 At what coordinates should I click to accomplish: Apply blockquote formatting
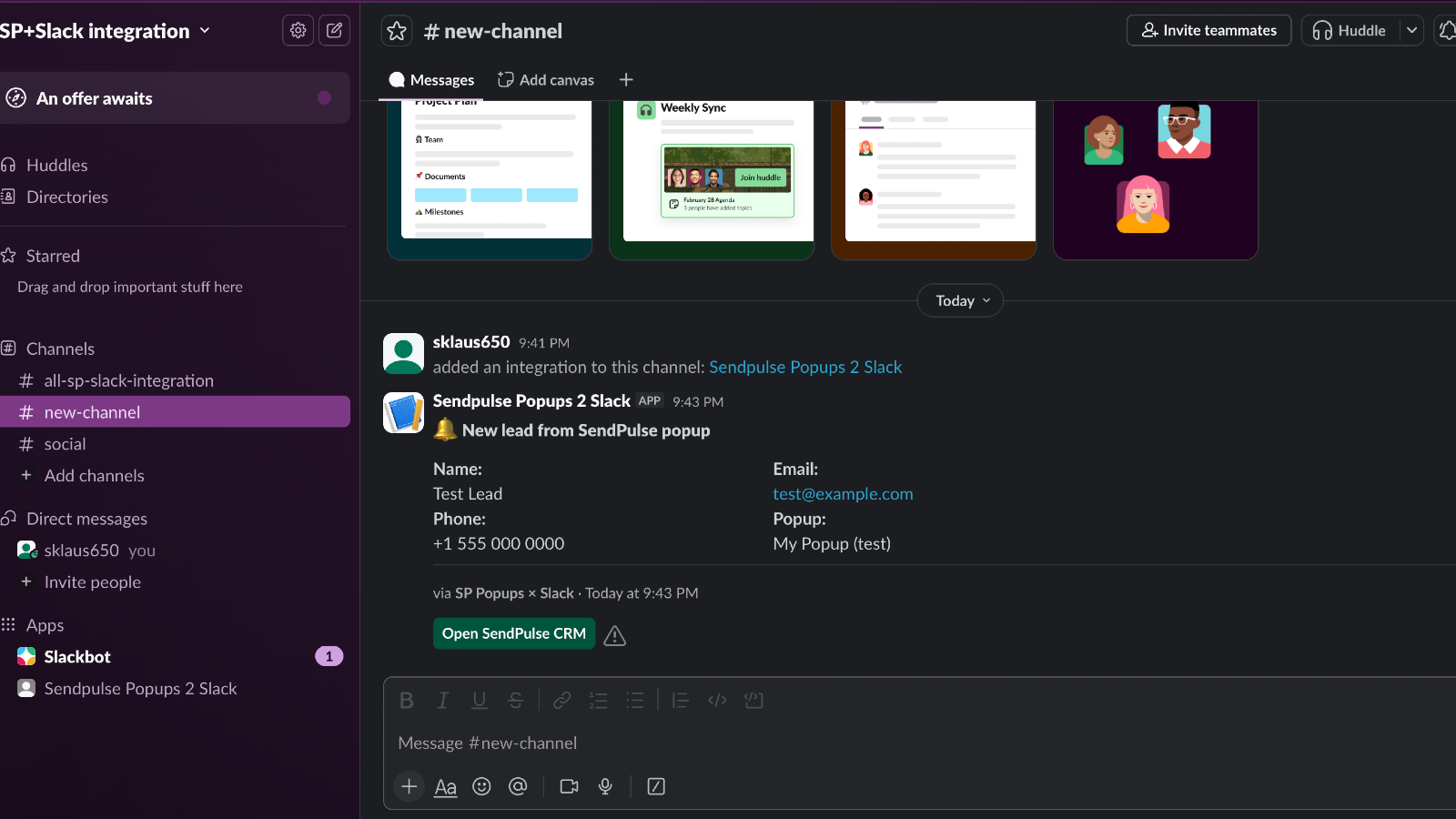681,700
